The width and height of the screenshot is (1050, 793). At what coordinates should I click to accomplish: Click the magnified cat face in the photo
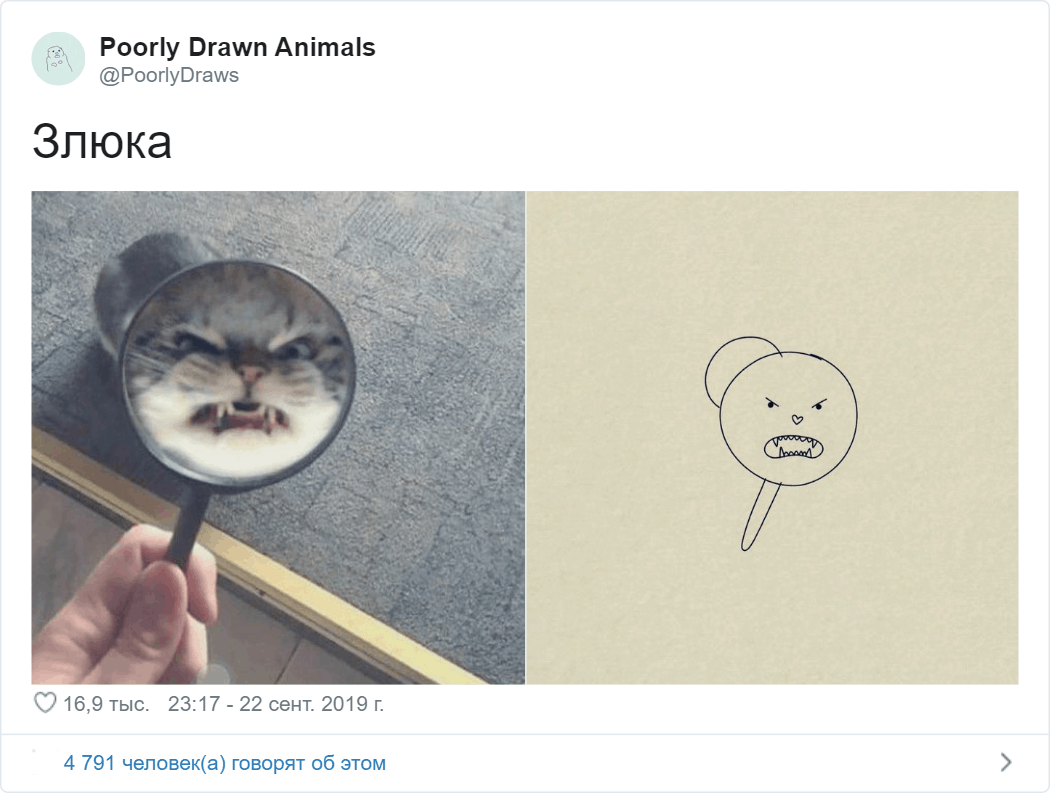[x=238, y=373]
